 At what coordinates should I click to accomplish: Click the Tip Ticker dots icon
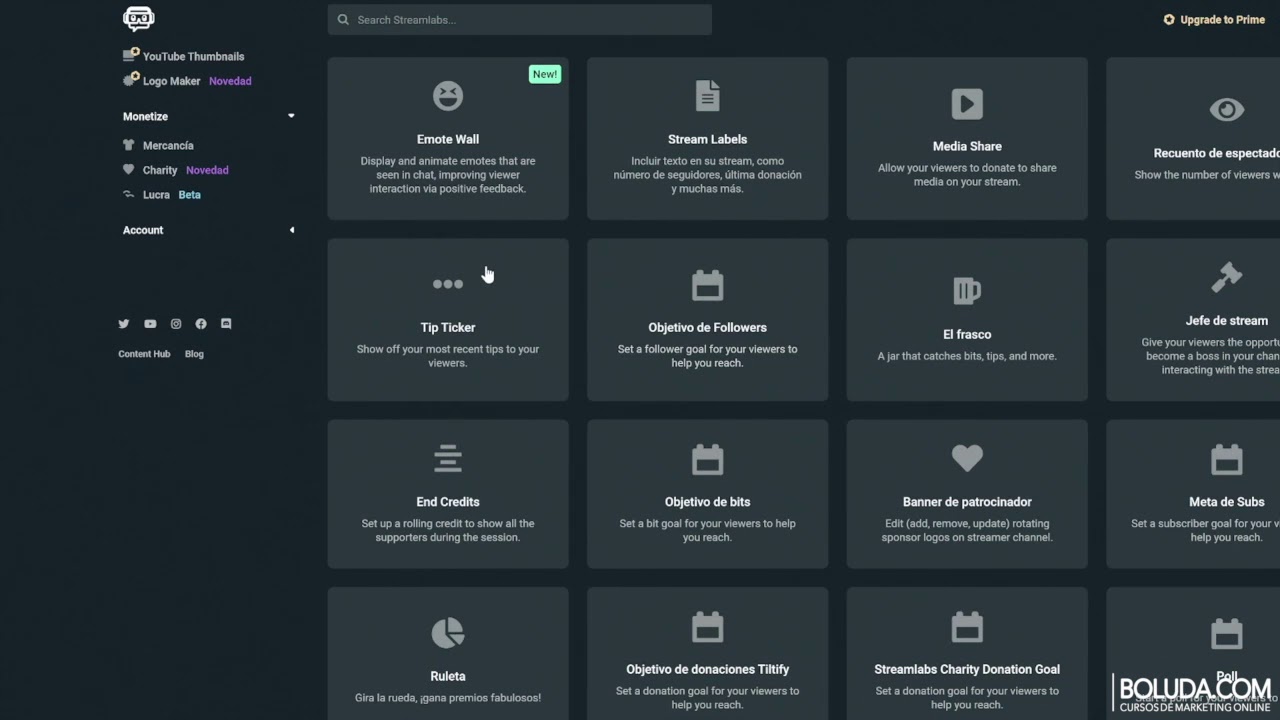coord(448,284)
